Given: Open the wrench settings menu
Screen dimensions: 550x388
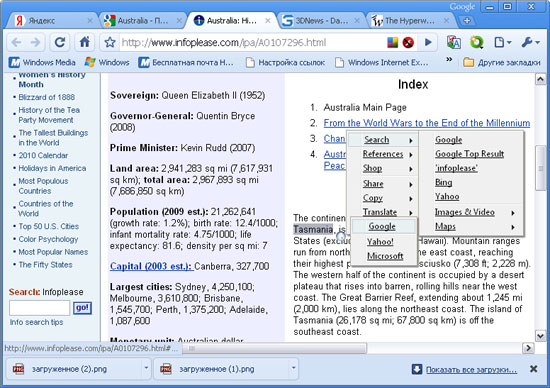Looking at the screenshot, I should point(530,42).
